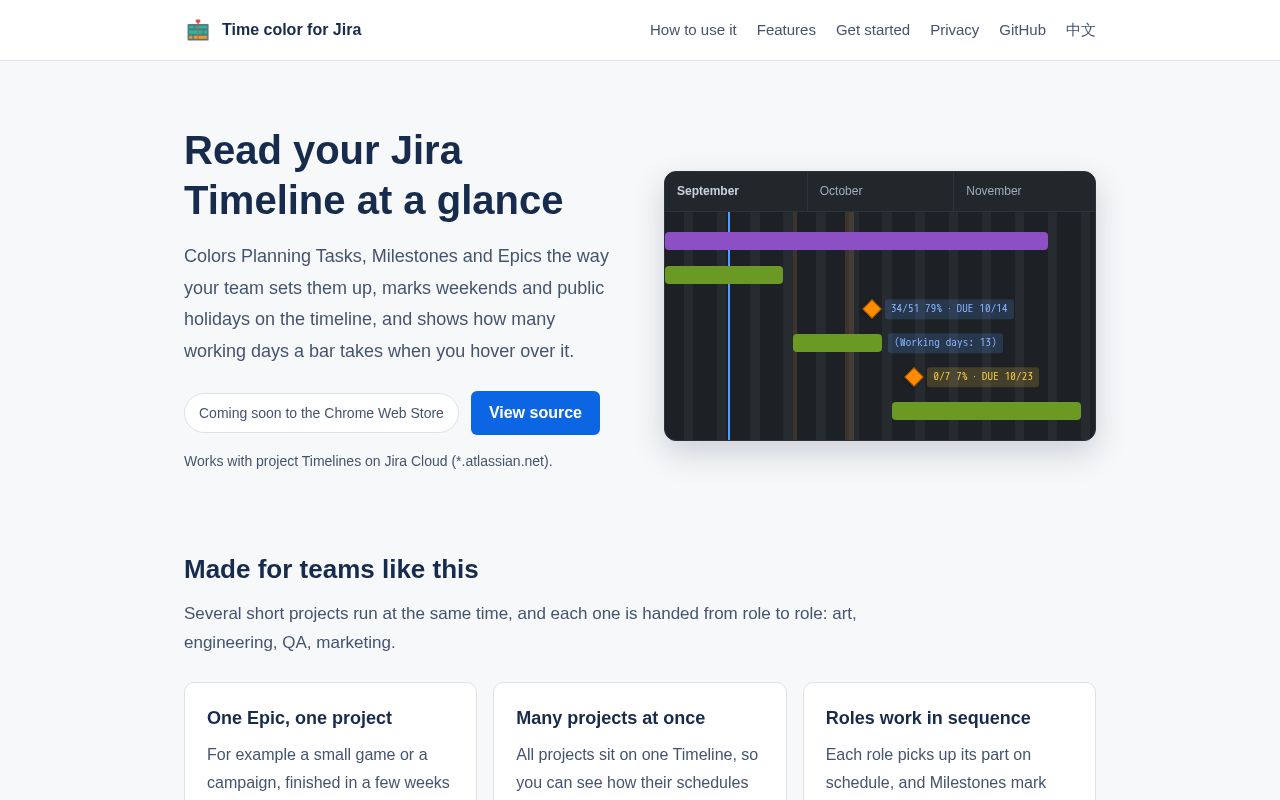This screenshot has height=800, width=1280.
Task: Open the One Epic, one project card
Action: click(330, 741)
